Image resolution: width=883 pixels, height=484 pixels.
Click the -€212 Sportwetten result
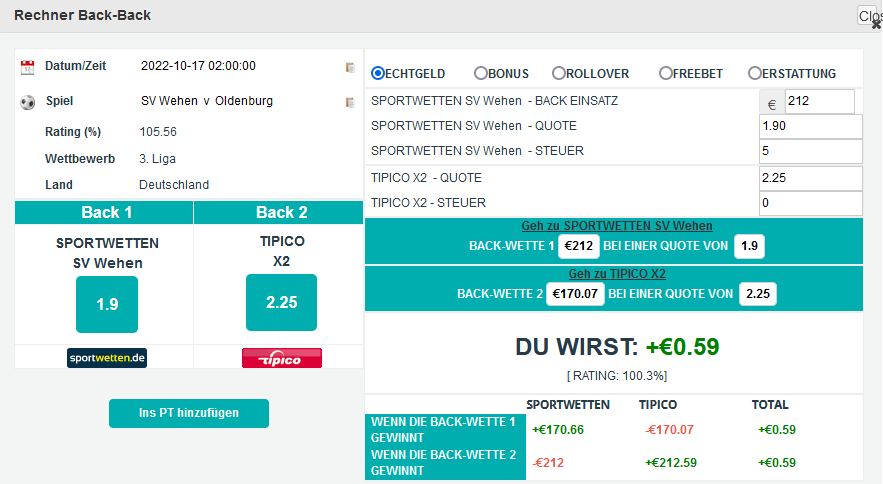pyautogui.click(x=548, y=463)
